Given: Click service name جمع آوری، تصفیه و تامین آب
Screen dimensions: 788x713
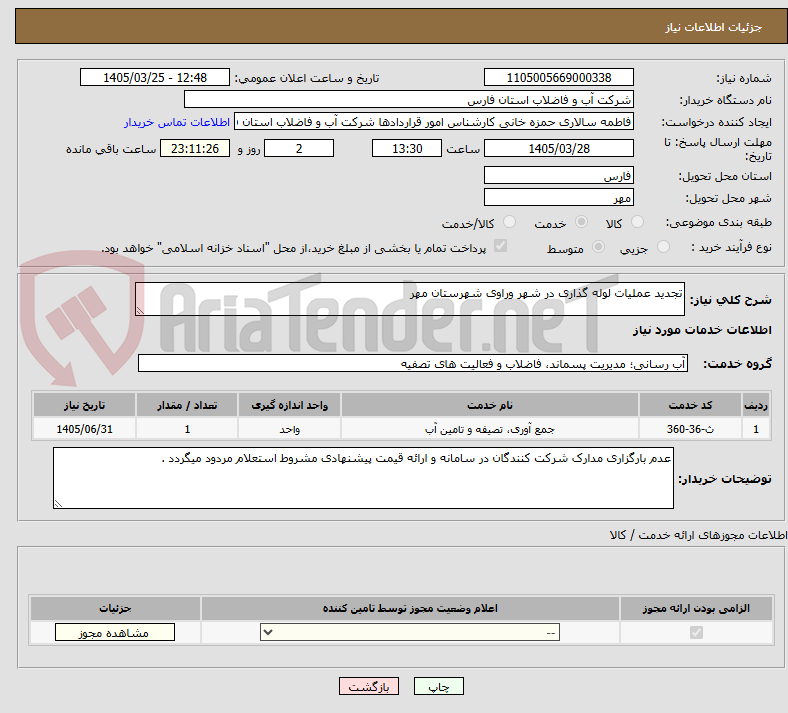Looking at the screenshot, I should 489,429.
